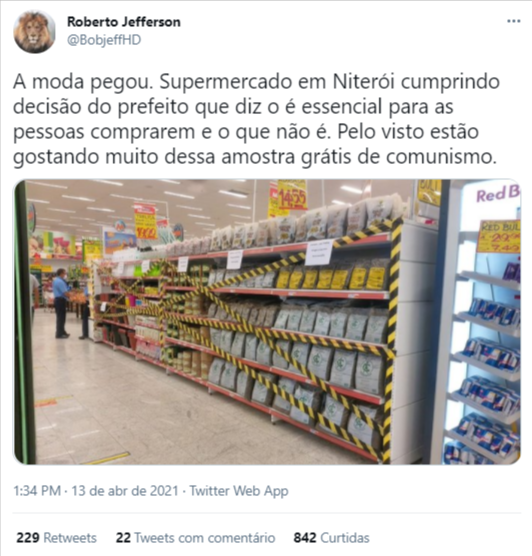View 22 Tweets com comentário

coord(195,538)
